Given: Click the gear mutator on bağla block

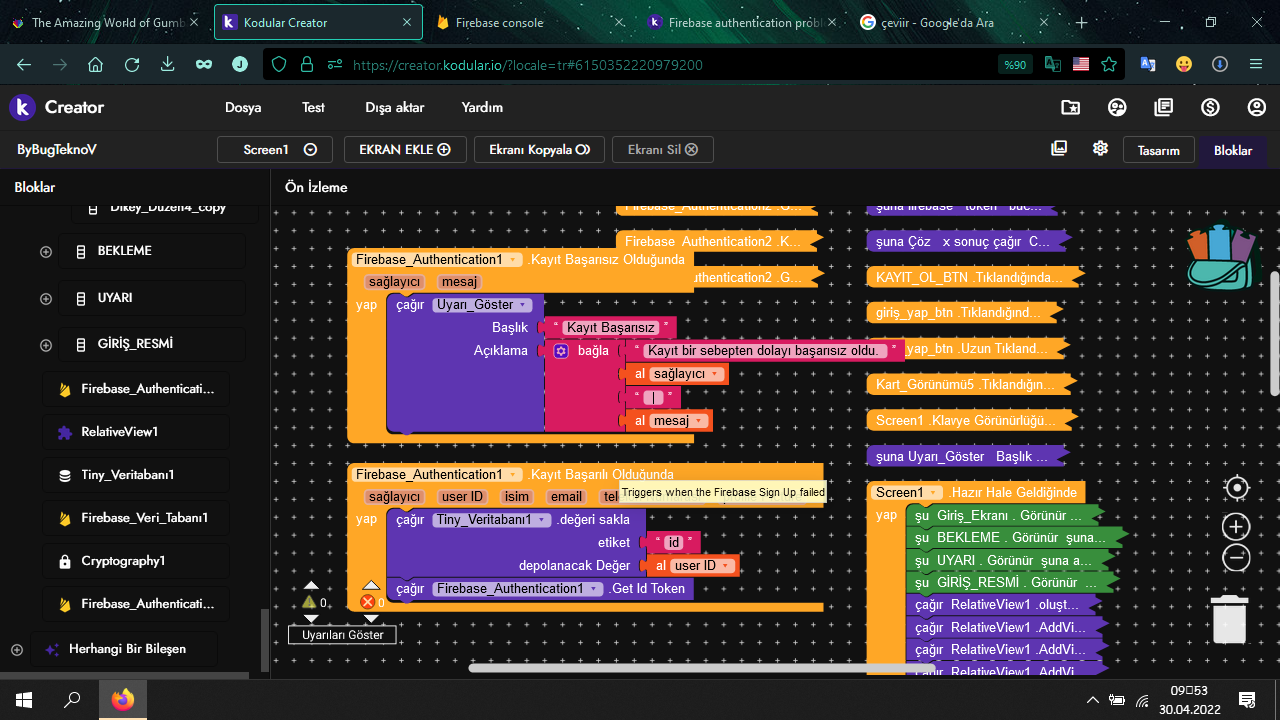Looking at the screenshot, I should (561, 351).
